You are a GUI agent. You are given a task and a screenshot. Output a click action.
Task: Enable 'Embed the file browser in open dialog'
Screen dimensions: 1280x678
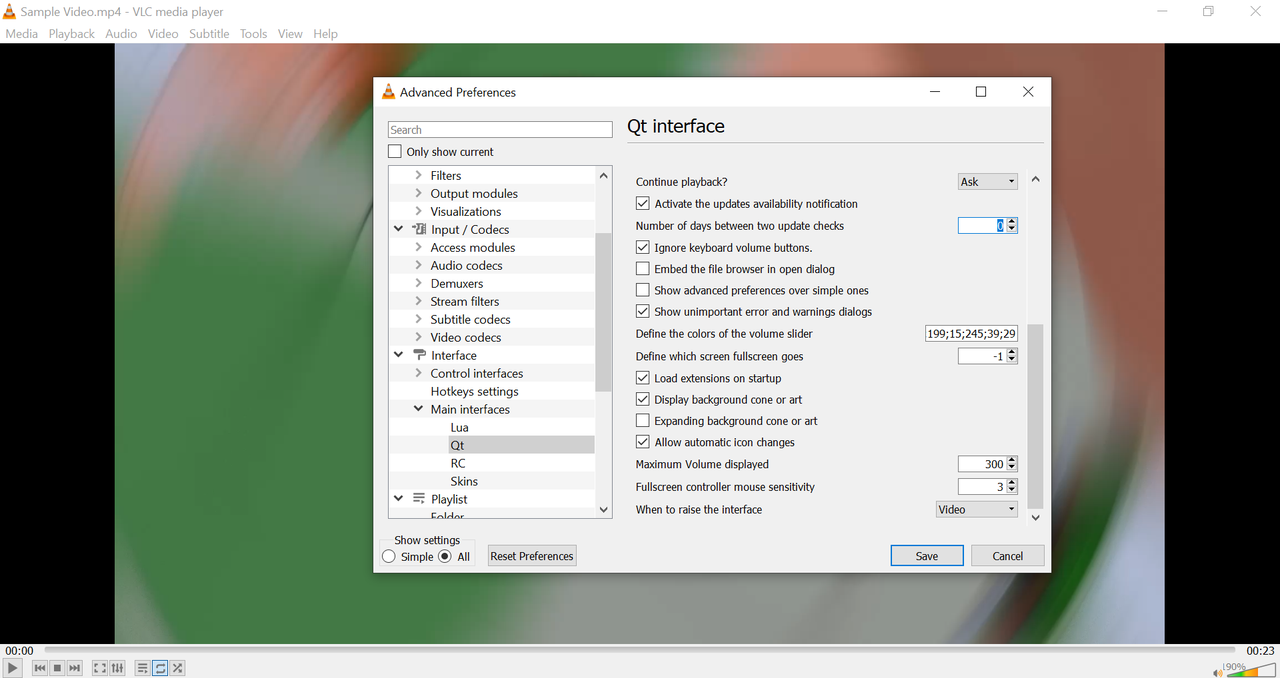click(x=643, y=269)
